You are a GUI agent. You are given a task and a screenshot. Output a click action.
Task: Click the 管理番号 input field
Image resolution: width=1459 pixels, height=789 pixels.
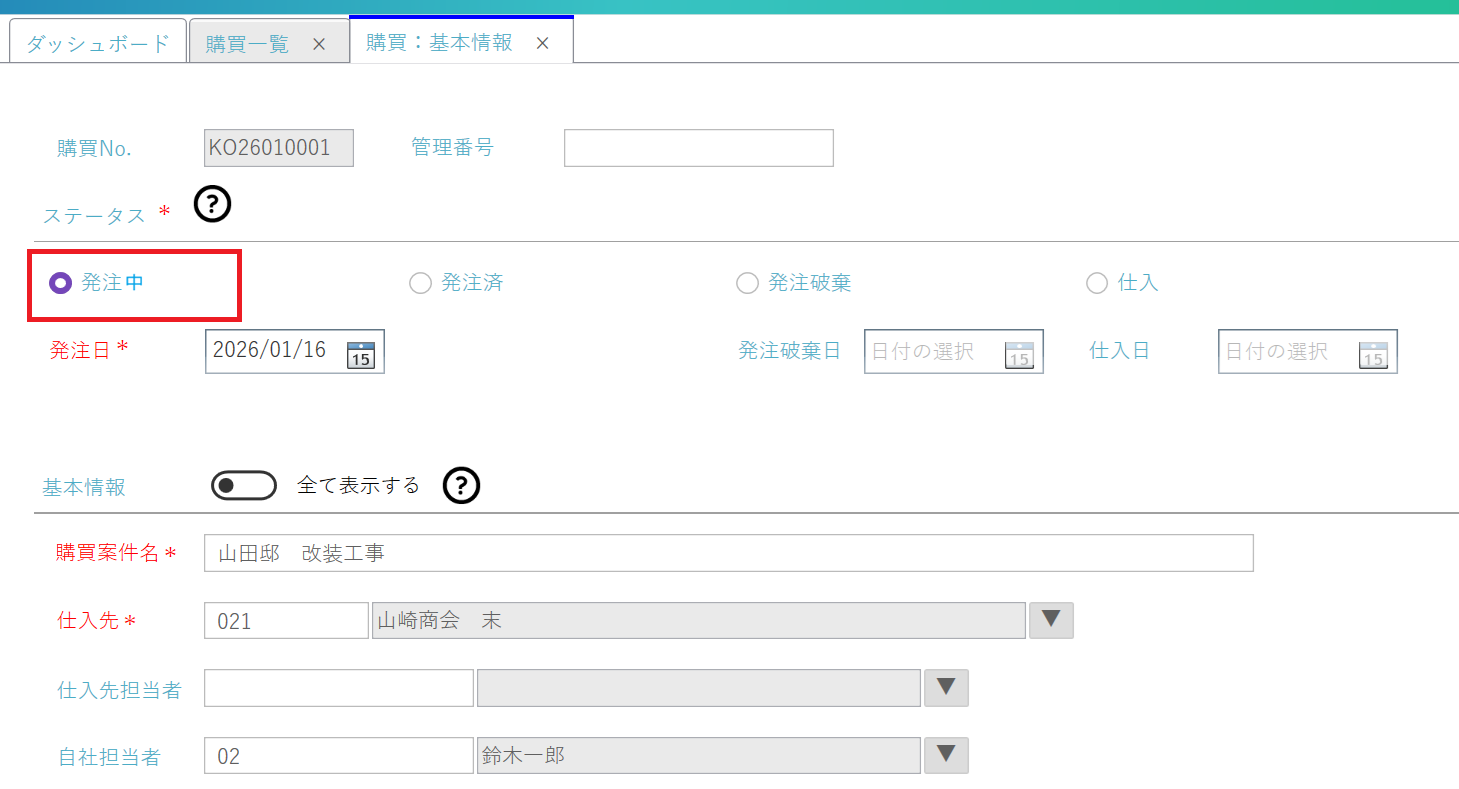pos(698,148)
